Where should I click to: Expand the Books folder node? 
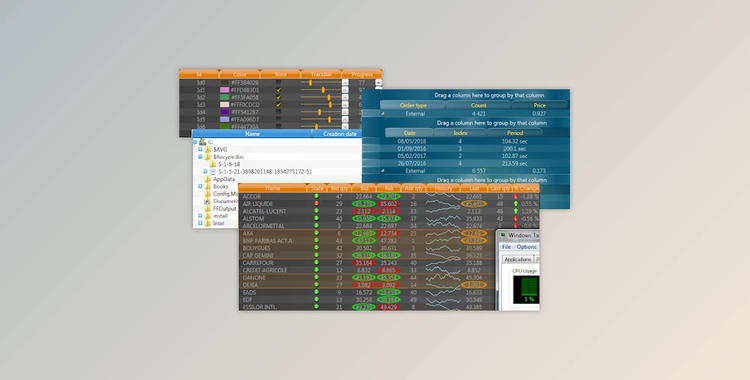tap(200, 187)
